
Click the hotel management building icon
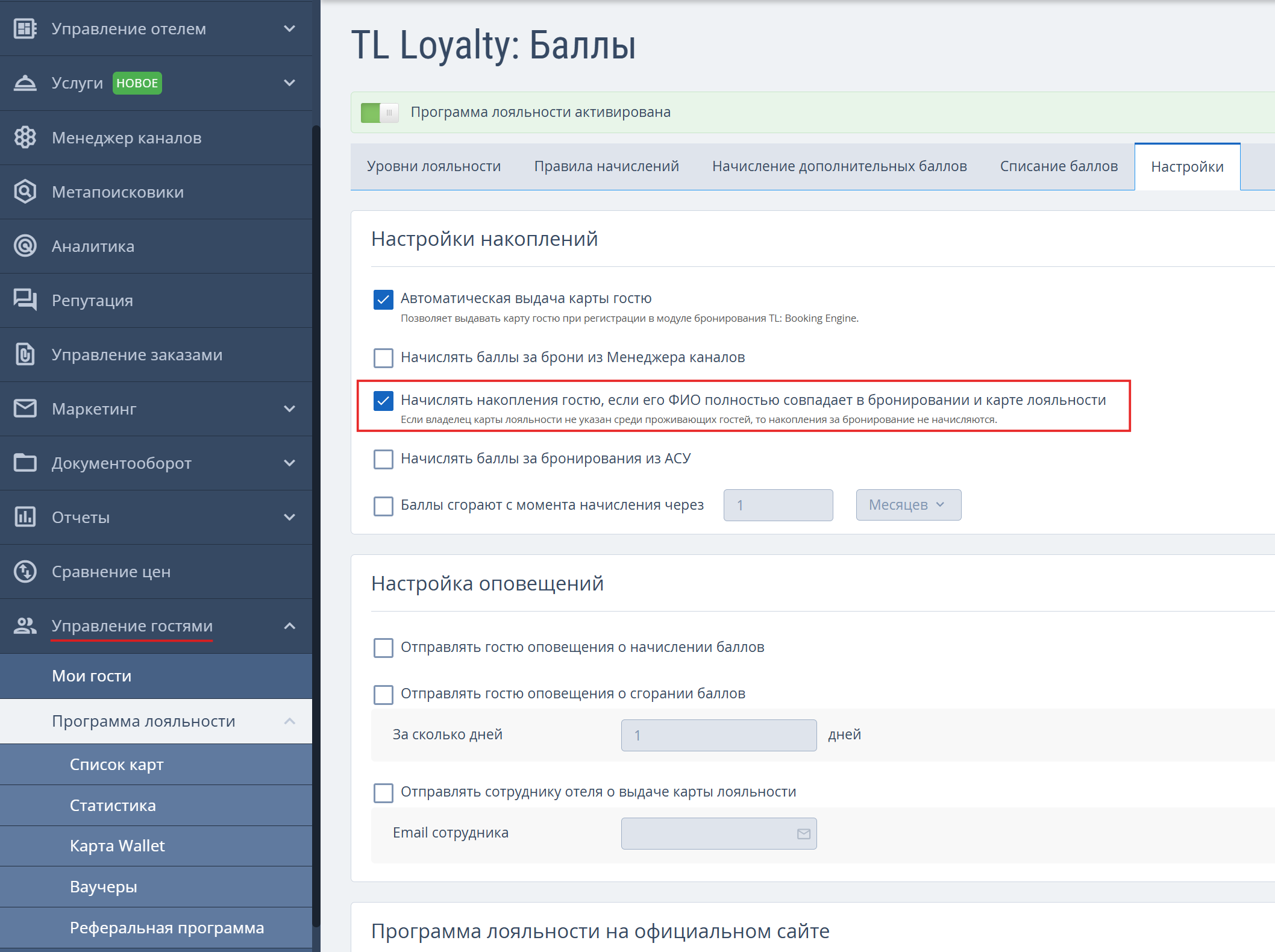coord(25,28)
